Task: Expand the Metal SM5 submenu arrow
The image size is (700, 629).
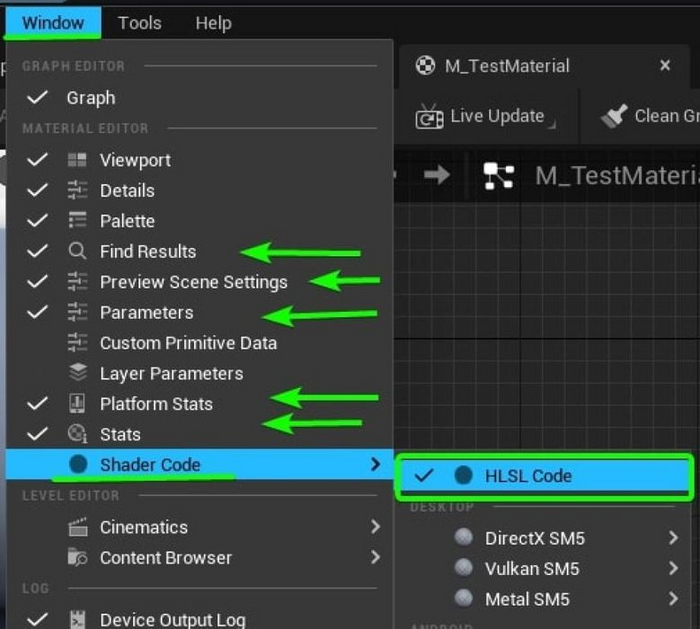Action: [x=673, y=598]
